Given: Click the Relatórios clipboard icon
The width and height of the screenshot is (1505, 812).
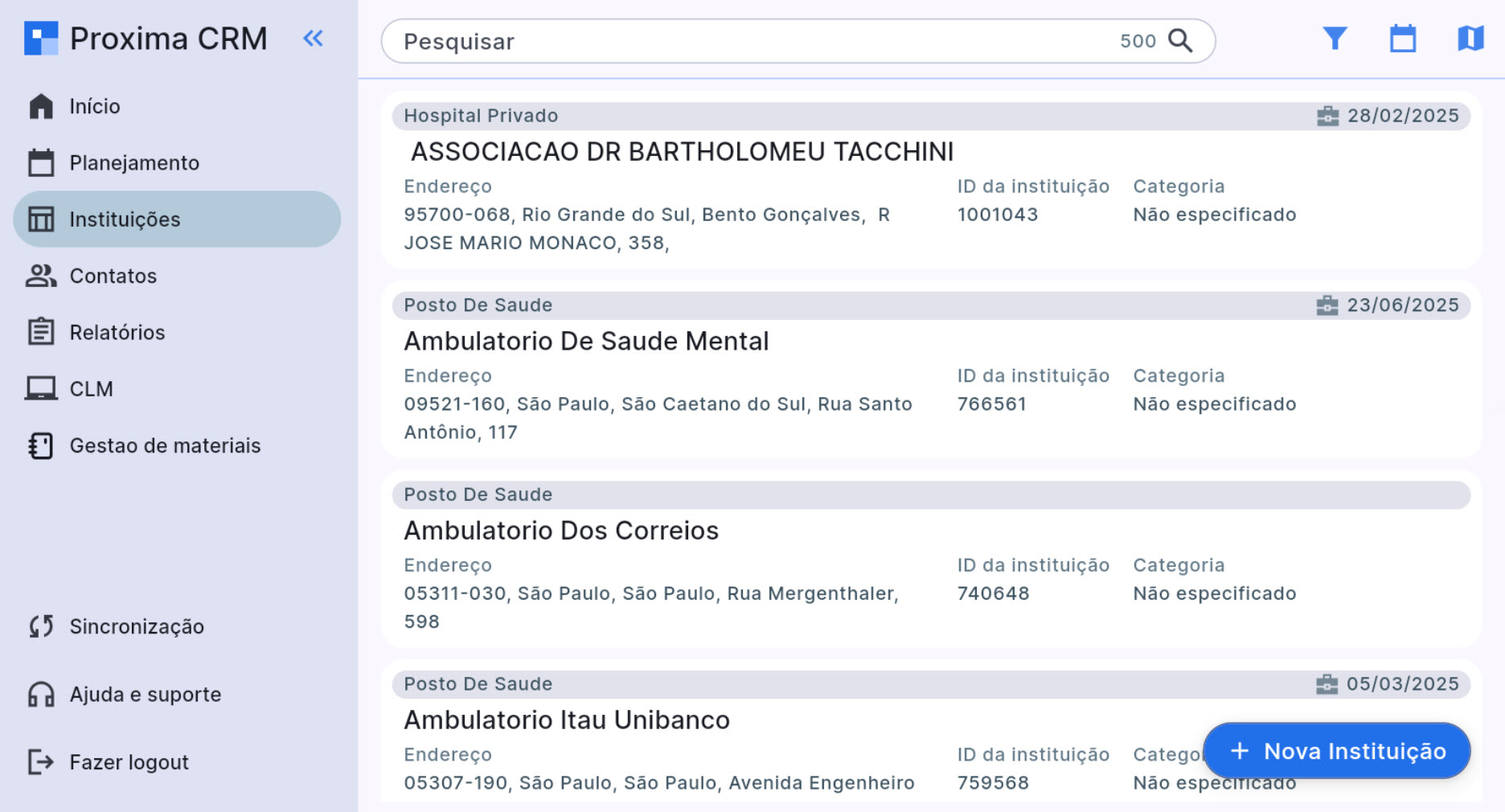Looking at the screenshot, I should tap(41, 332).
